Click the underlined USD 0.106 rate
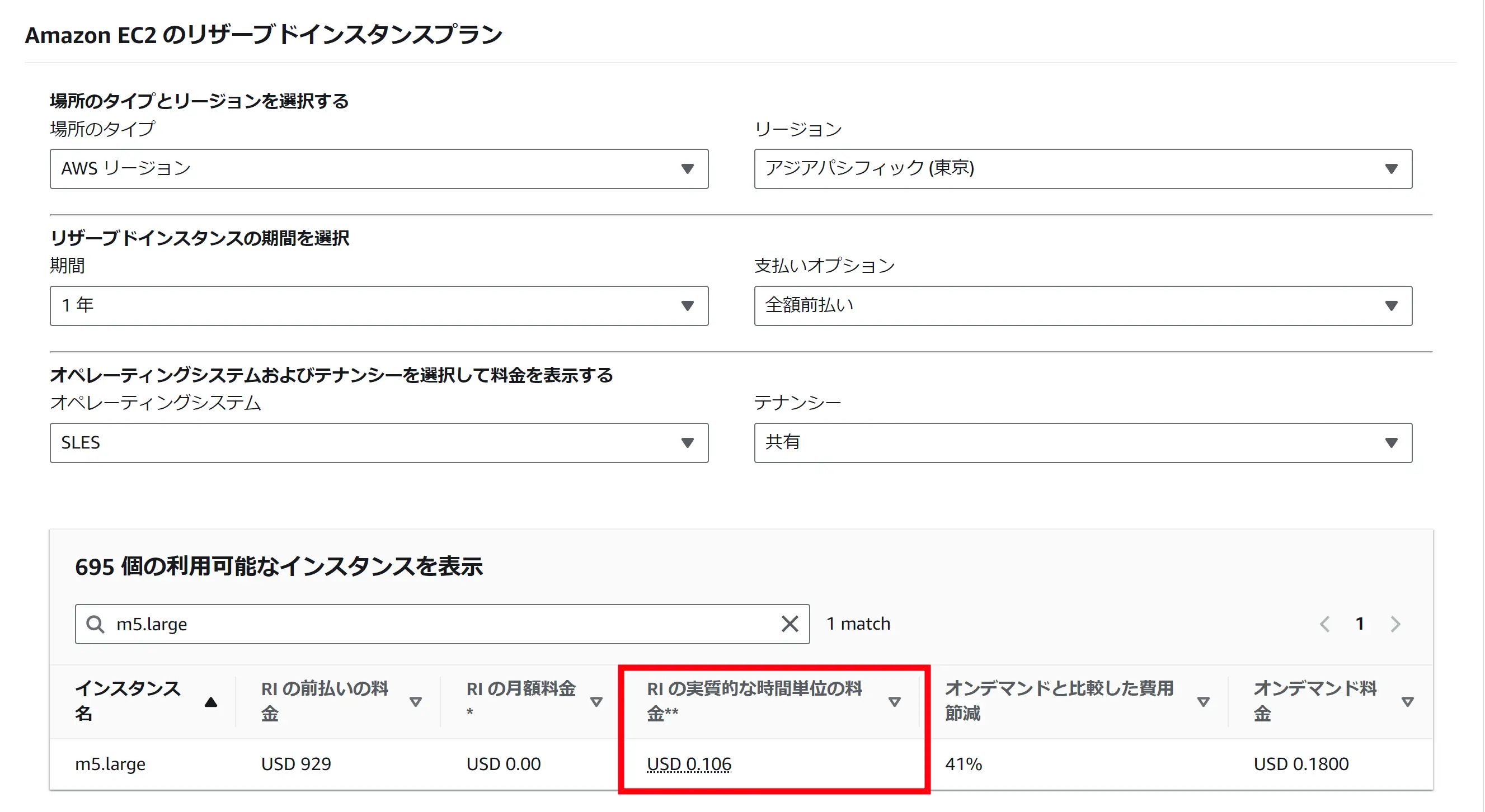Image resolution: width=1485 pixels, height=812 pixels. tap(689, 764)
